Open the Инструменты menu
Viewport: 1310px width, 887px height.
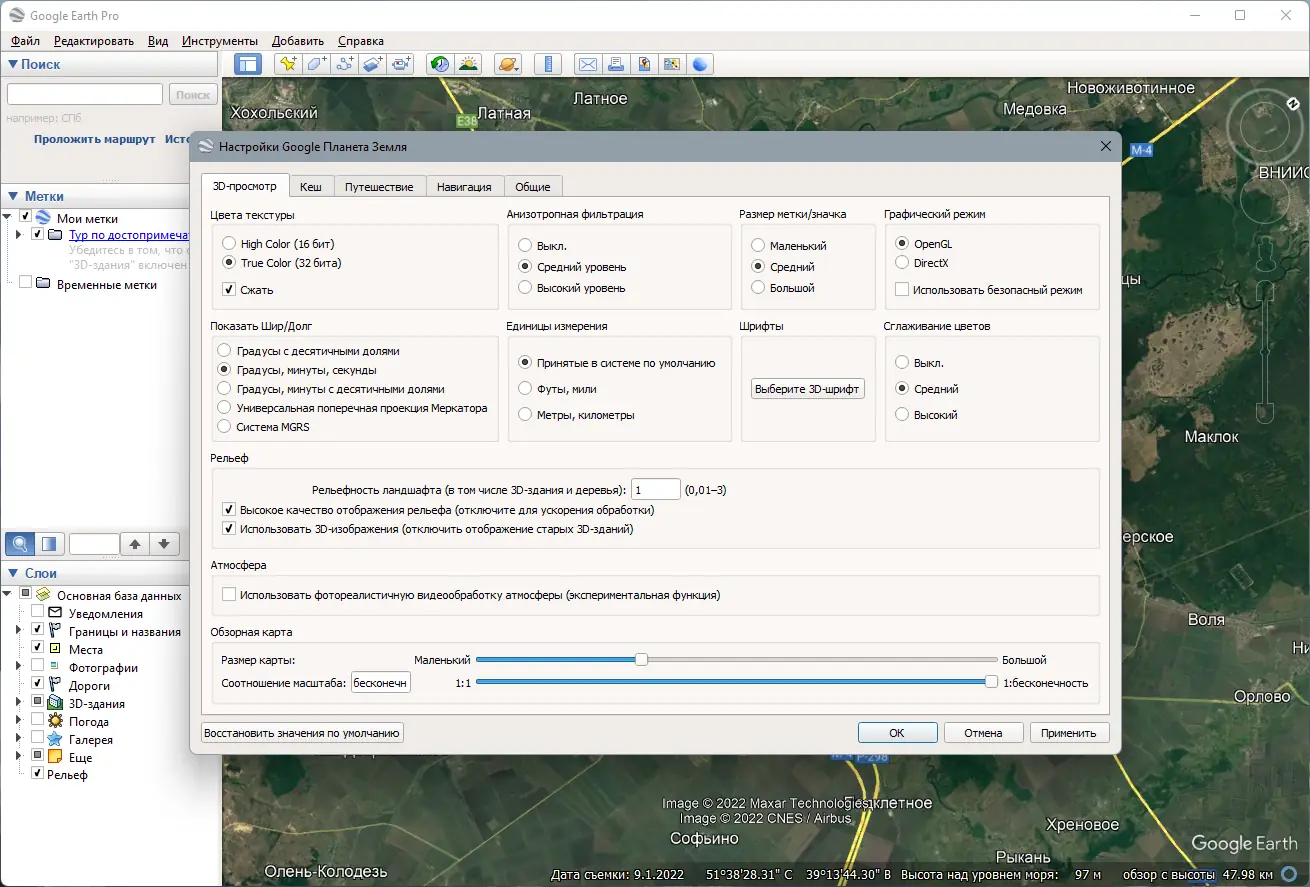220,41
